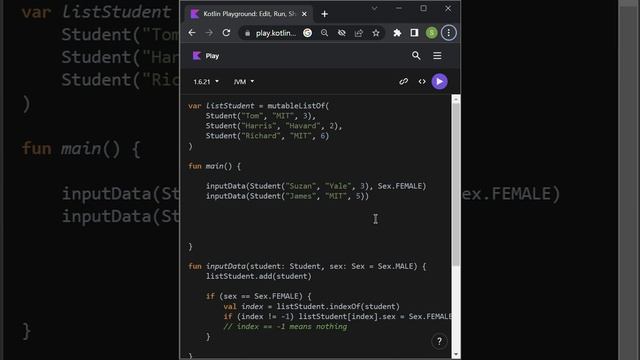This screenshot has height=360, width=640.
Task: Go back with the browser back arrow
Action: [x=192, y=33]
